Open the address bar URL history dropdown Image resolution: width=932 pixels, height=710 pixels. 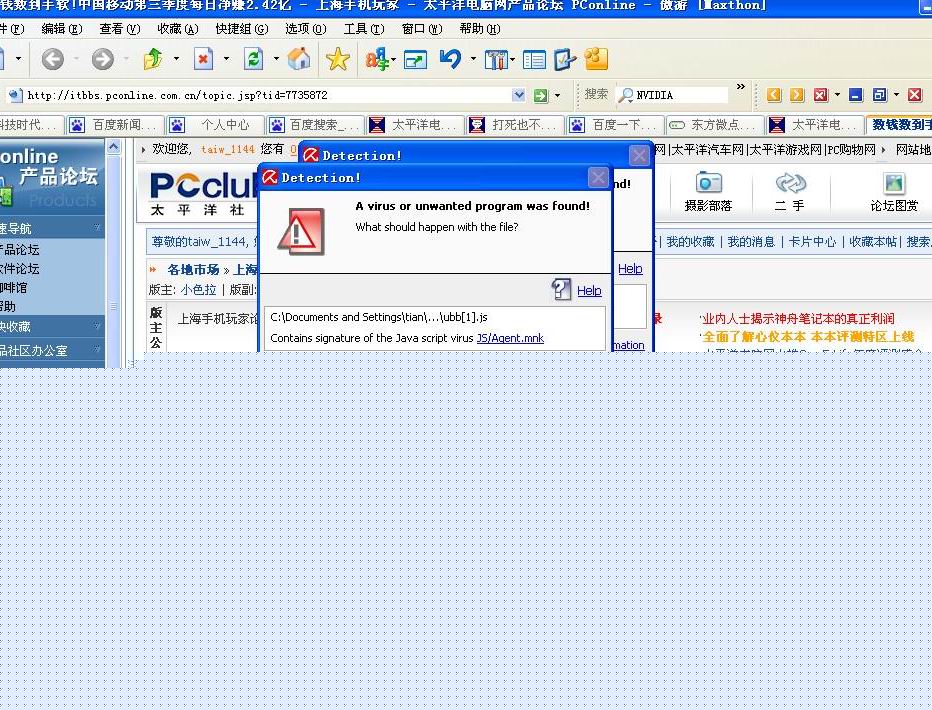click(518, 95)
